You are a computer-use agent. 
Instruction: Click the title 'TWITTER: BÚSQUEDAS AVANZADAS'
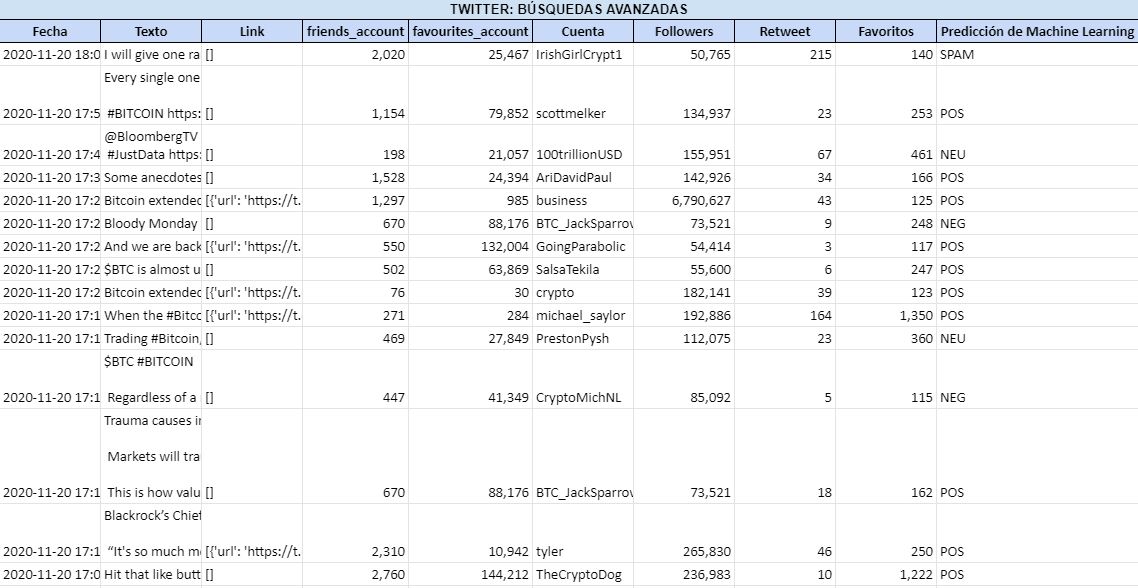coord(568,9)
